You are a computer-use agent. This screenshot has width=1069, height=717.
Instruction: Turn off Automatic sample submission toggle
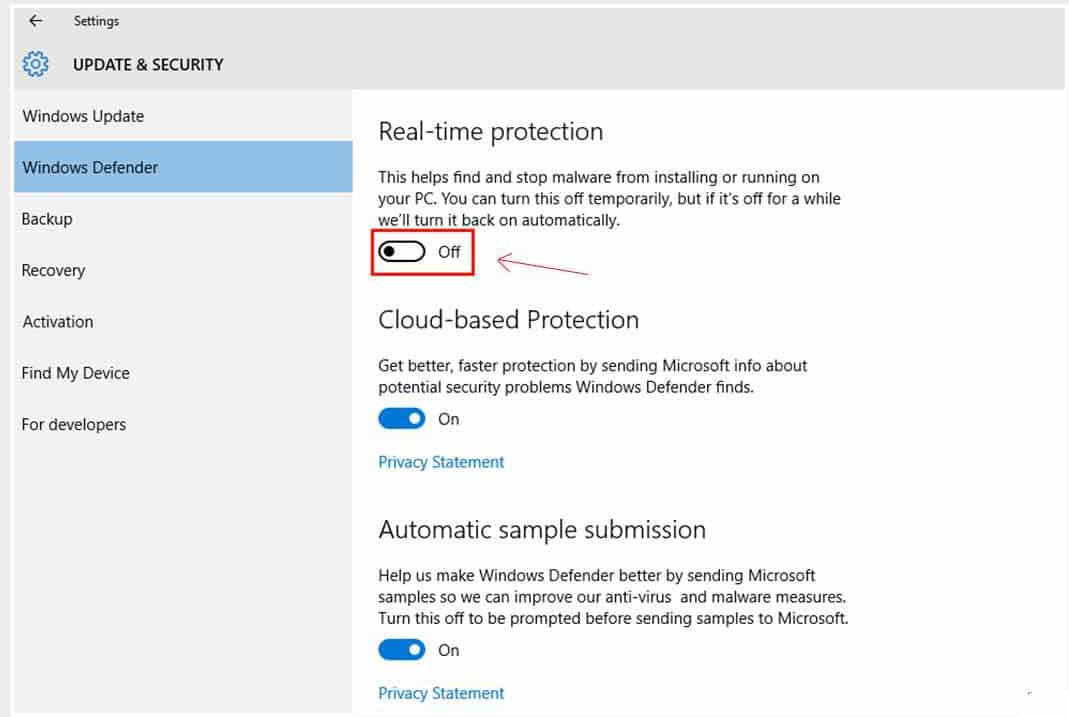402,650
